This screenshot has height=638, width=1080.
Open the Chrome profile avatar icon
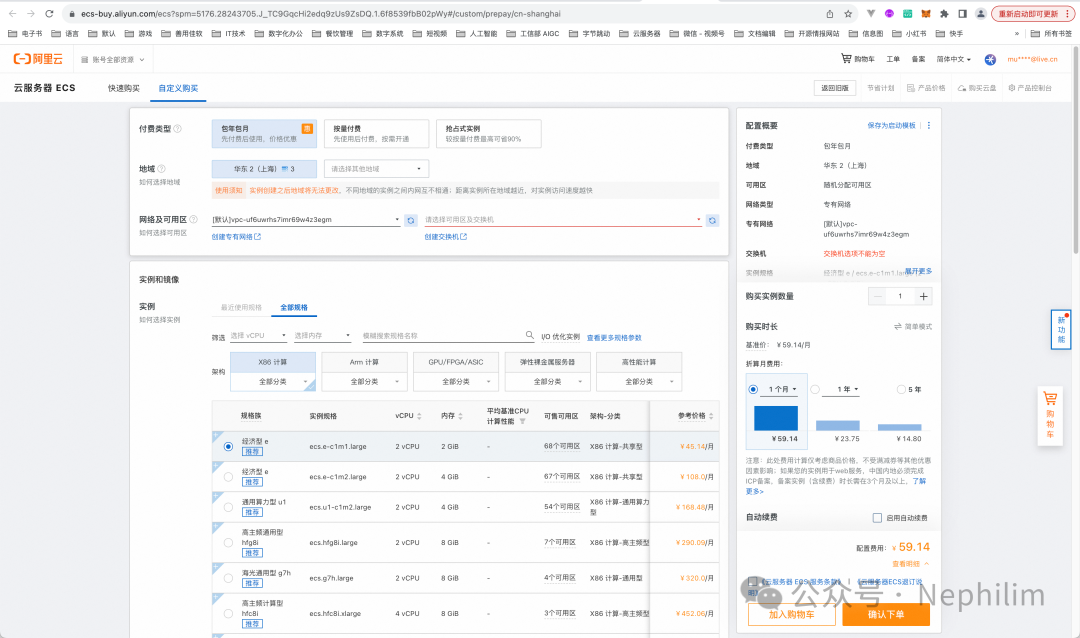[x=981, y=14]
